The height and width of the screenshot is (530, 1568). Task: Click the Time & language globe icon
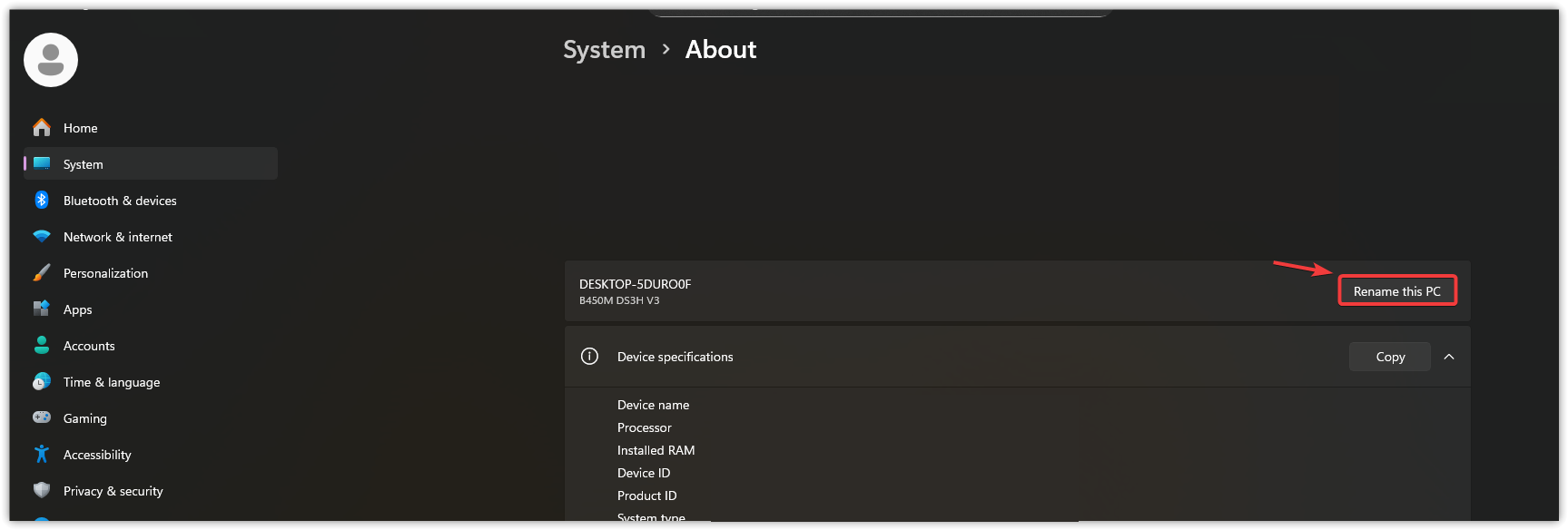[x=42, y=381]
